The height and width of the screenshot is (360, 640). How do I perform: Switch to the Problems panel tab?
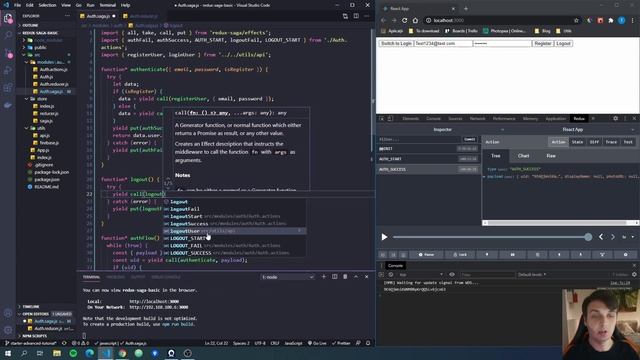[115, 277]
